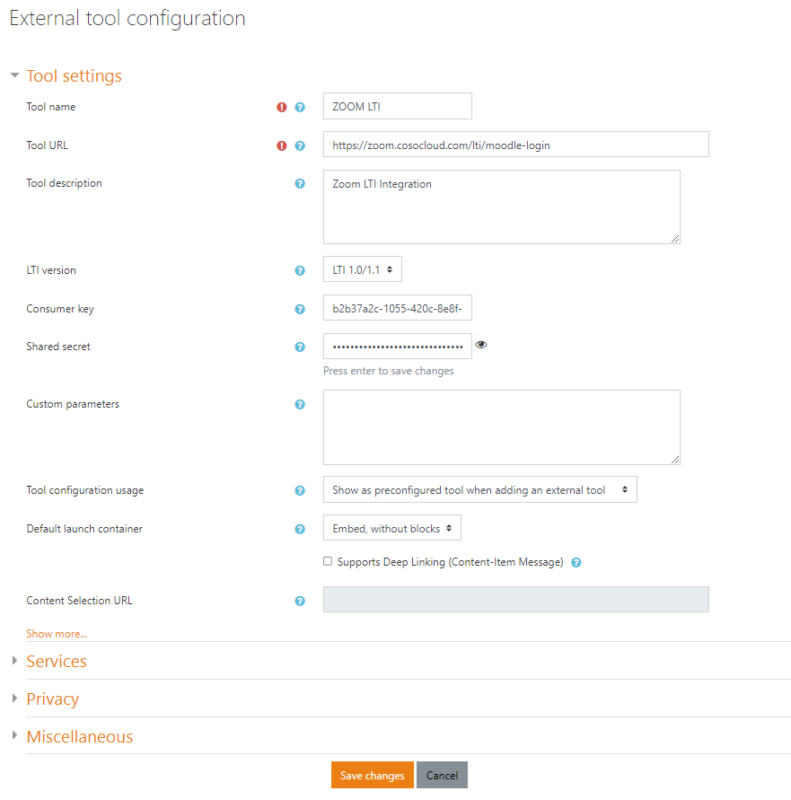Click help icon next to Tool name
Screen dimensions: 791x800
[x=300, y=107]
